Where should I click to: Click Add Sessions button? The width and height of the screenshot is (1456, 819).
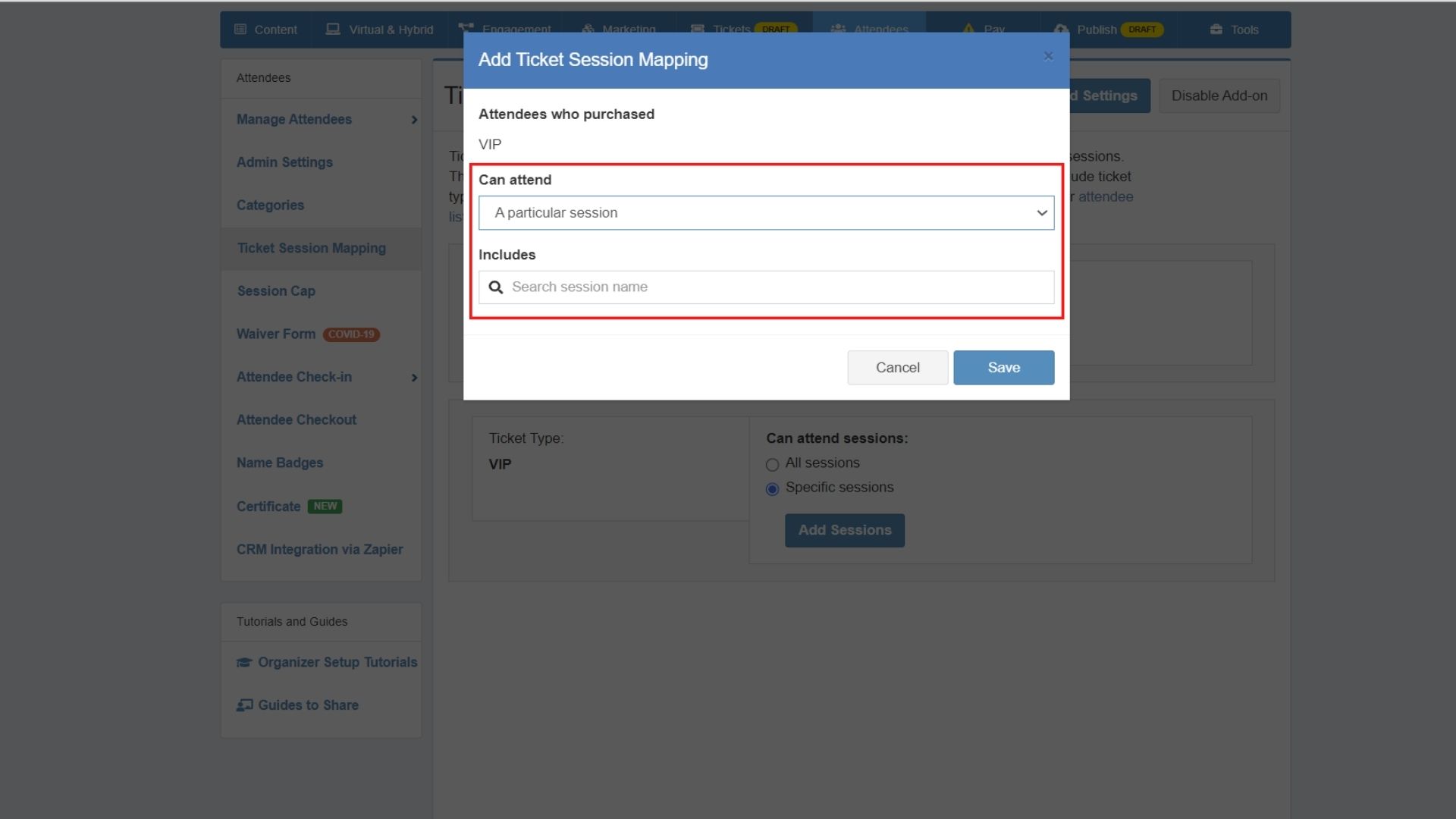click(845, 531)
